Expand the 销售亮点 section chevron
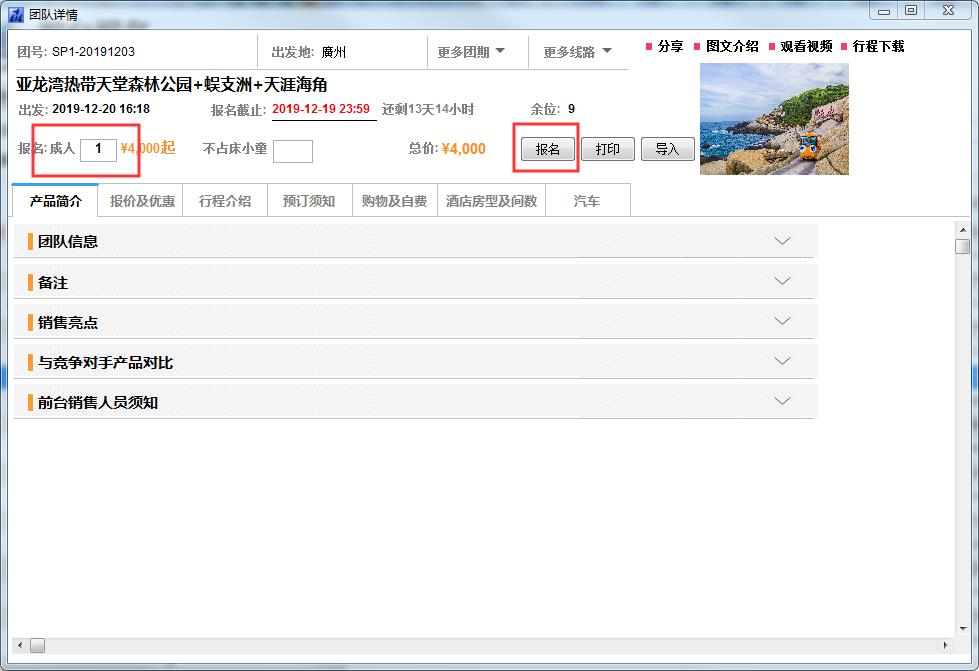 click(x=782, y=321)
